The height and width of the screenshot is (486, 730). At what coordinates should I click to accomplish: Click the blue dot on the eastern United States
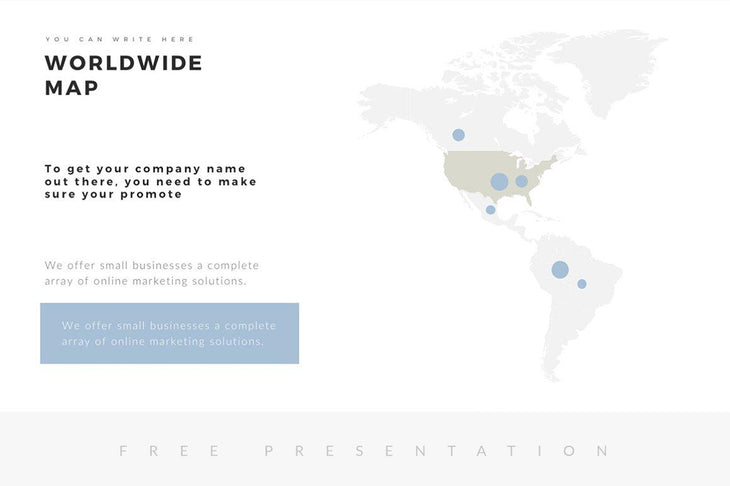[x=521, y=181]
